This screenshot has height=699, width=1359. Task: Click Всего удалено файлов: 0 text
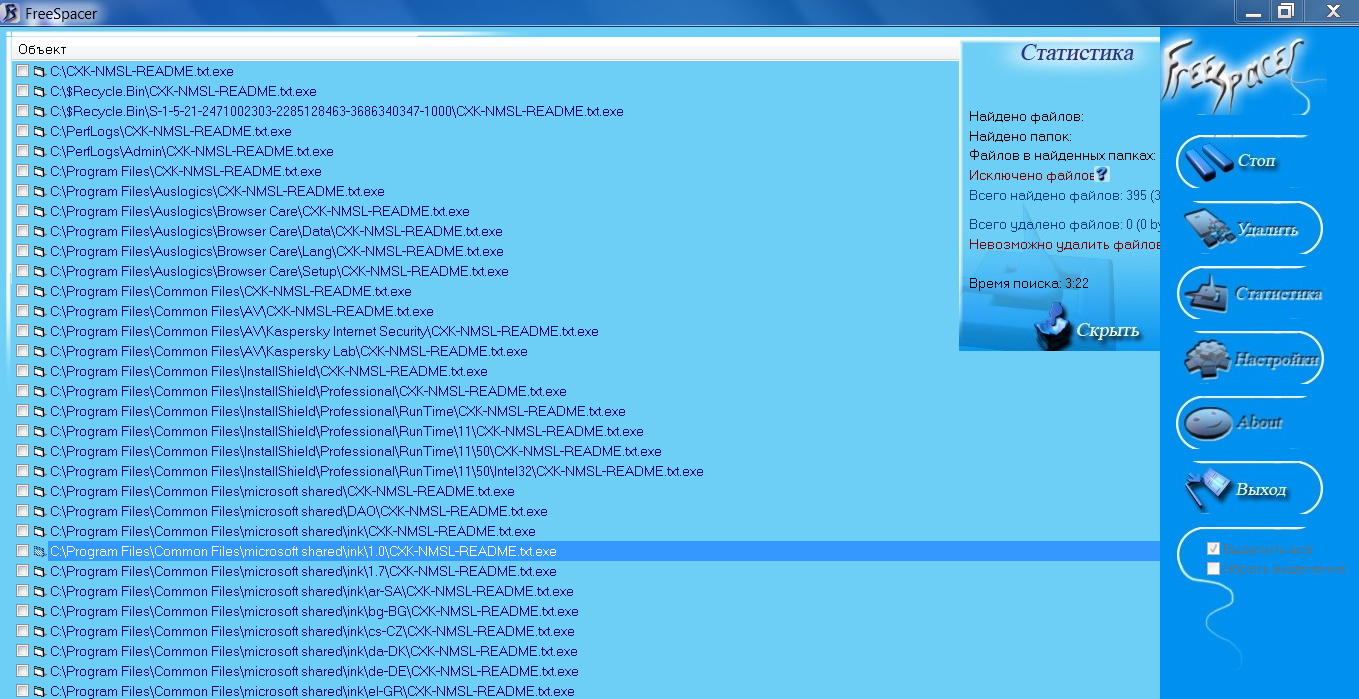pyautogui.click(x=1063, y=224)
